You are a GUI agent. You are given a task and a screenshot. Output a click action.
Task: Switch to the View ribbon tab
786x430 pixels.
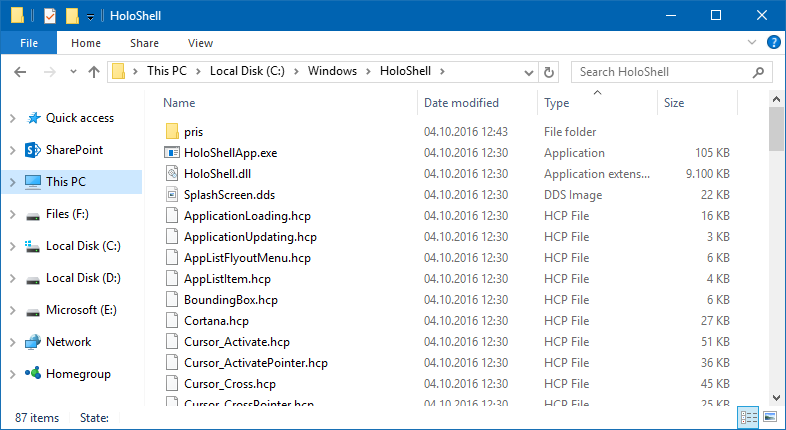(x=201, y=43)
